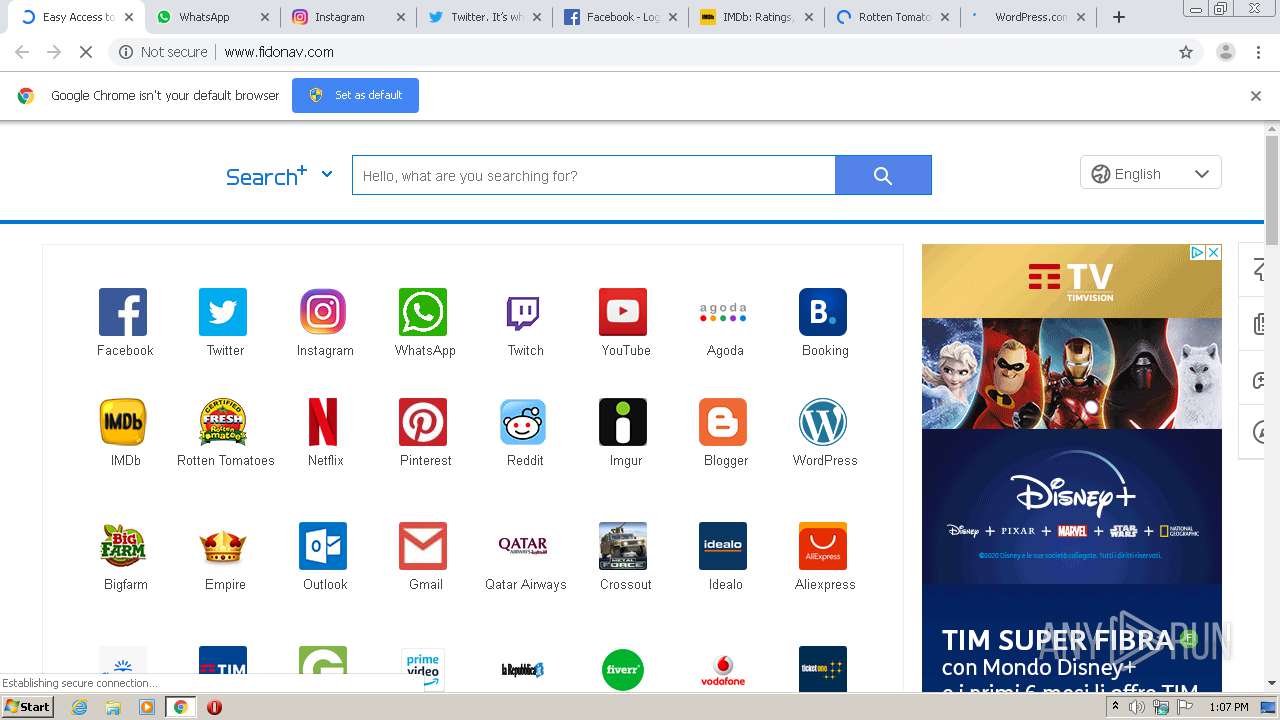The image size is (1280, 720).
Task: Click the system tray volume icon
Action: [x=1137, y=707]
